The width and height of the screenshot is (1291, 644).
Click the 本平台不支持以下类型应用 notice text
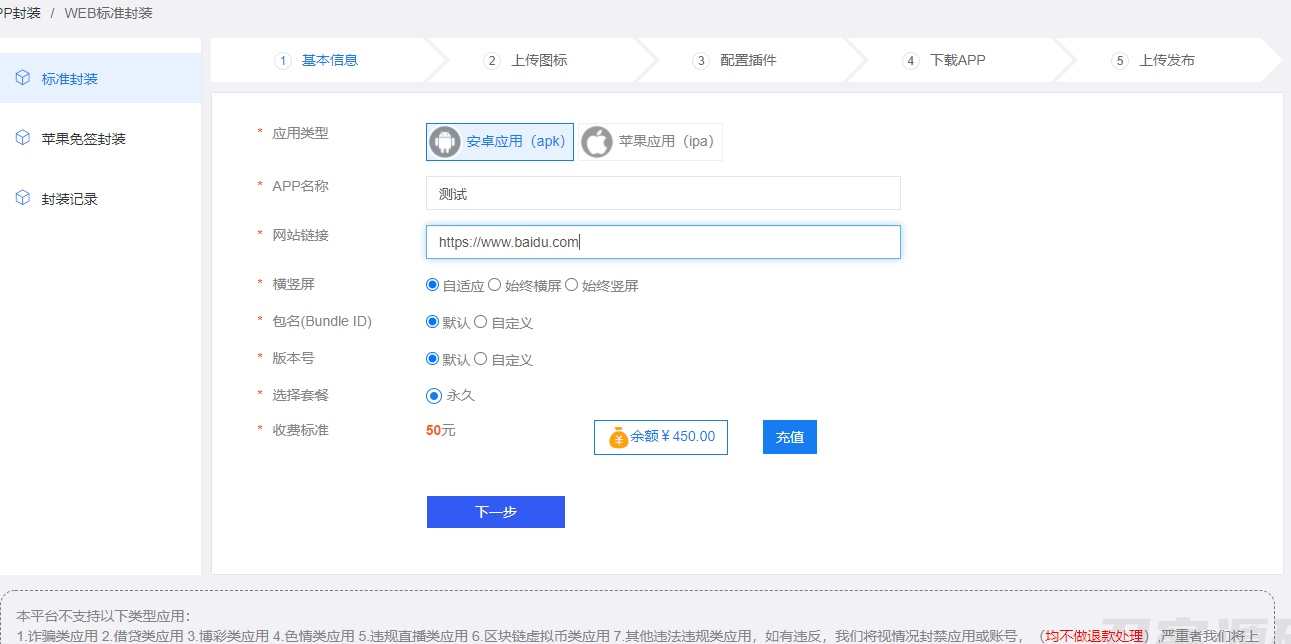pyautogui.click(x=103, y=616)
